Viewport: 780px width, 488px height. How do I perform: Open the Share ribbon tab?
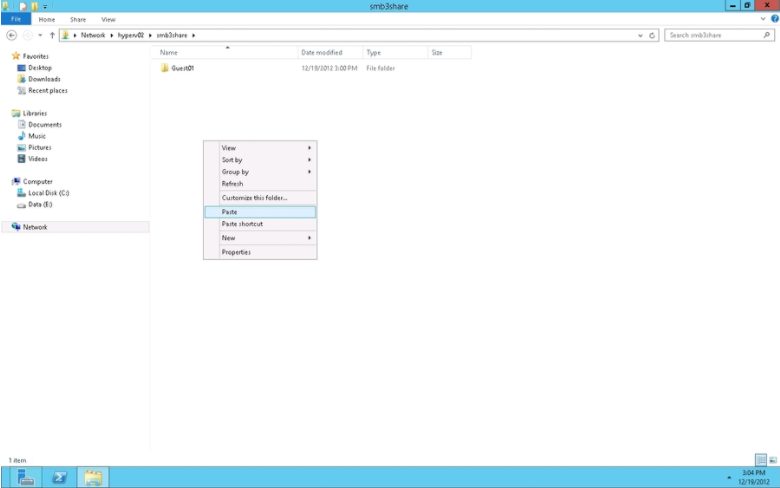tap(78, 19)
